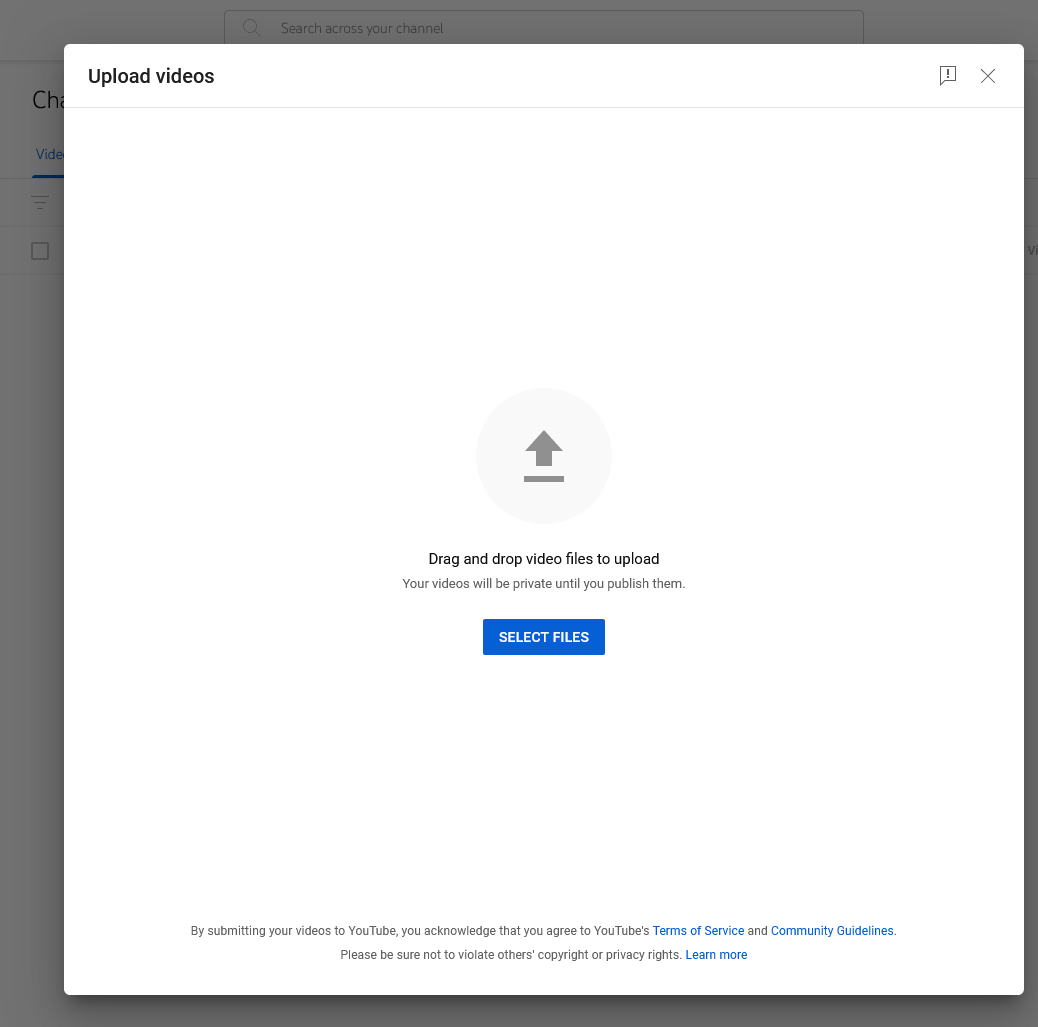Click the send feedback icon in dialog header
Image resolution: width=1038 pixels, height=1027 pixels.
947,75
